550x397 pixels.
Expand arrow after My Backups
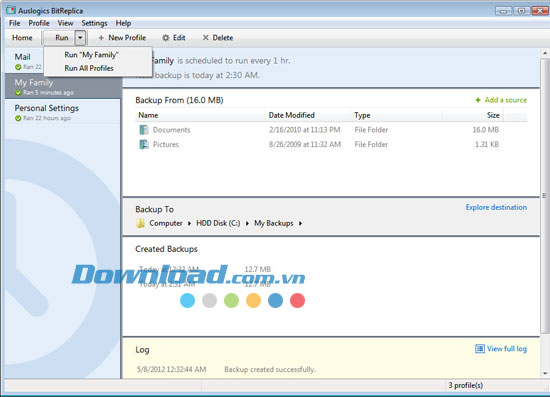pyautogui.click(x=300, y=223)
